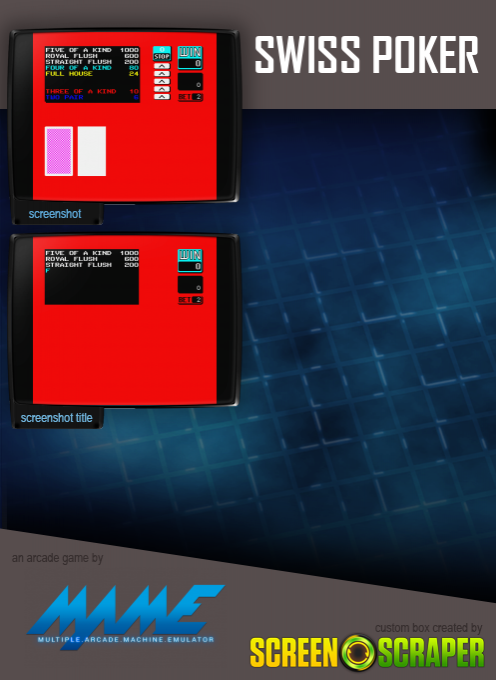Click the 'screenshot title' caption label

(56, 418)
